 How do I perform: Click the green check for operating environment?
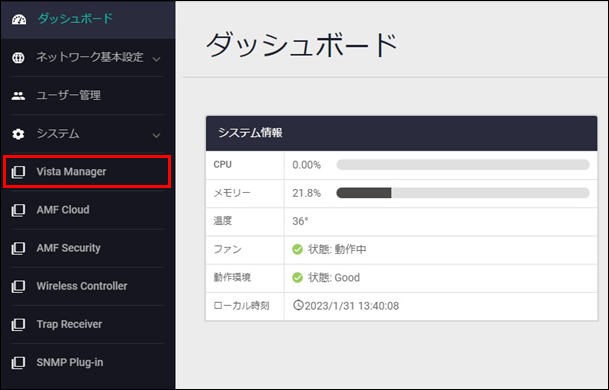pyautogui.click(x=298, y=277)
